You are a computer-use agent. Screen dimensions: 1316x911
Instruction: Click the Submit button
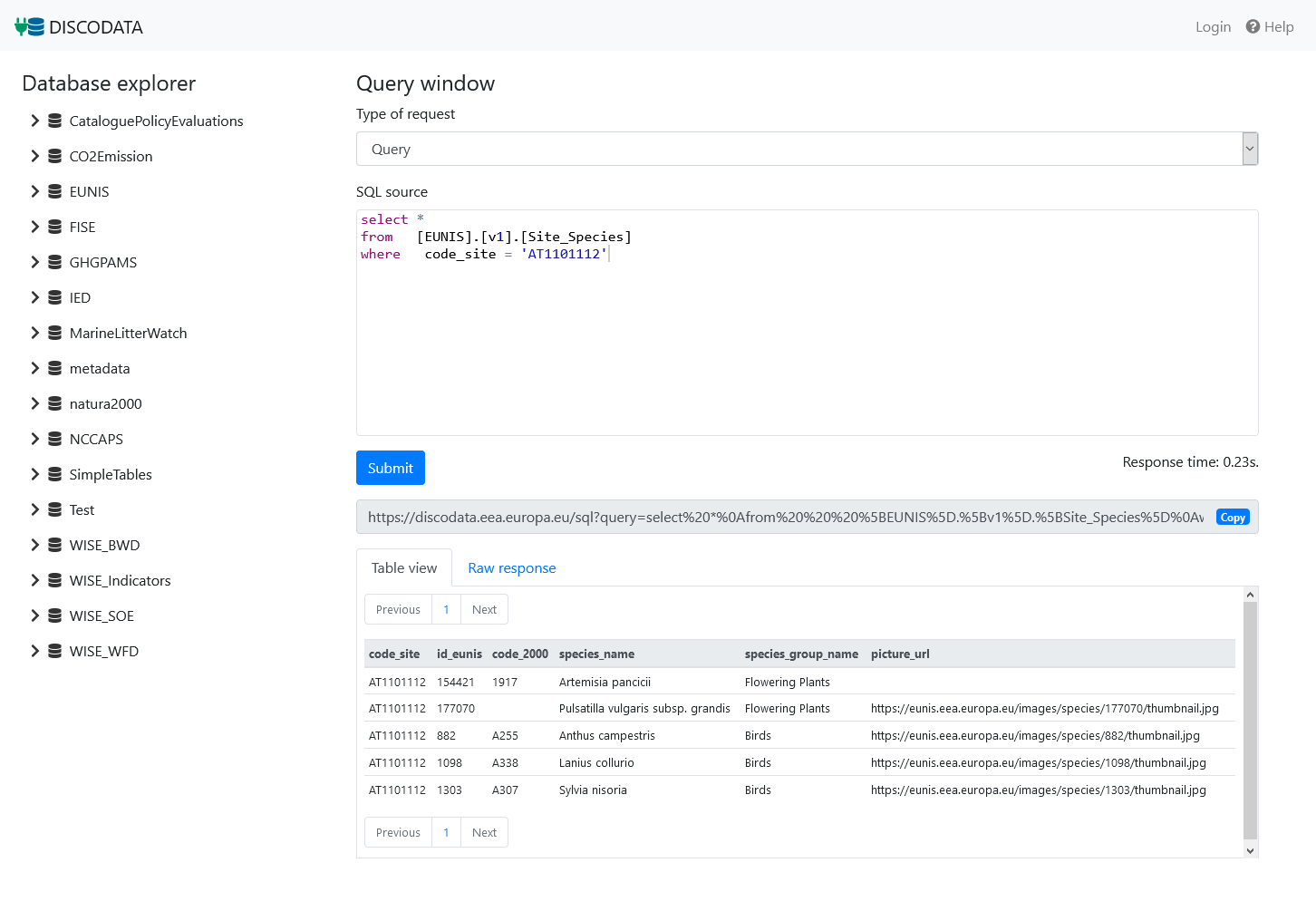pyautogui.click(x=391, y=468)
